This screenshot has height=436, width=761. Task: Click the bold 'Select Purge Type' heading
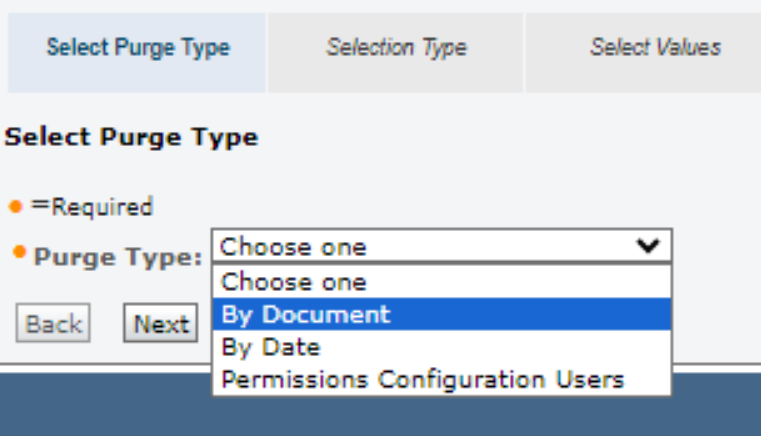click(x=131, y=137)
